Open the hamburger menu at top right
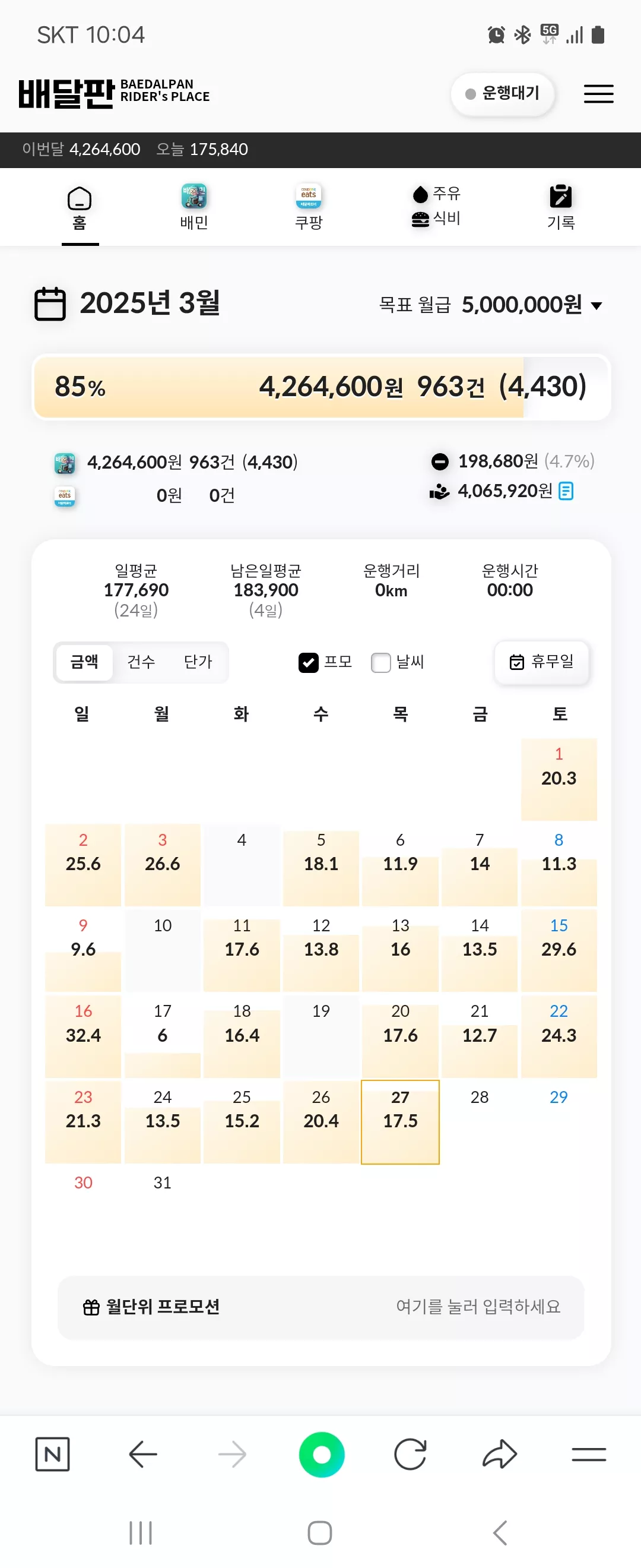 [x=598, y=94]
